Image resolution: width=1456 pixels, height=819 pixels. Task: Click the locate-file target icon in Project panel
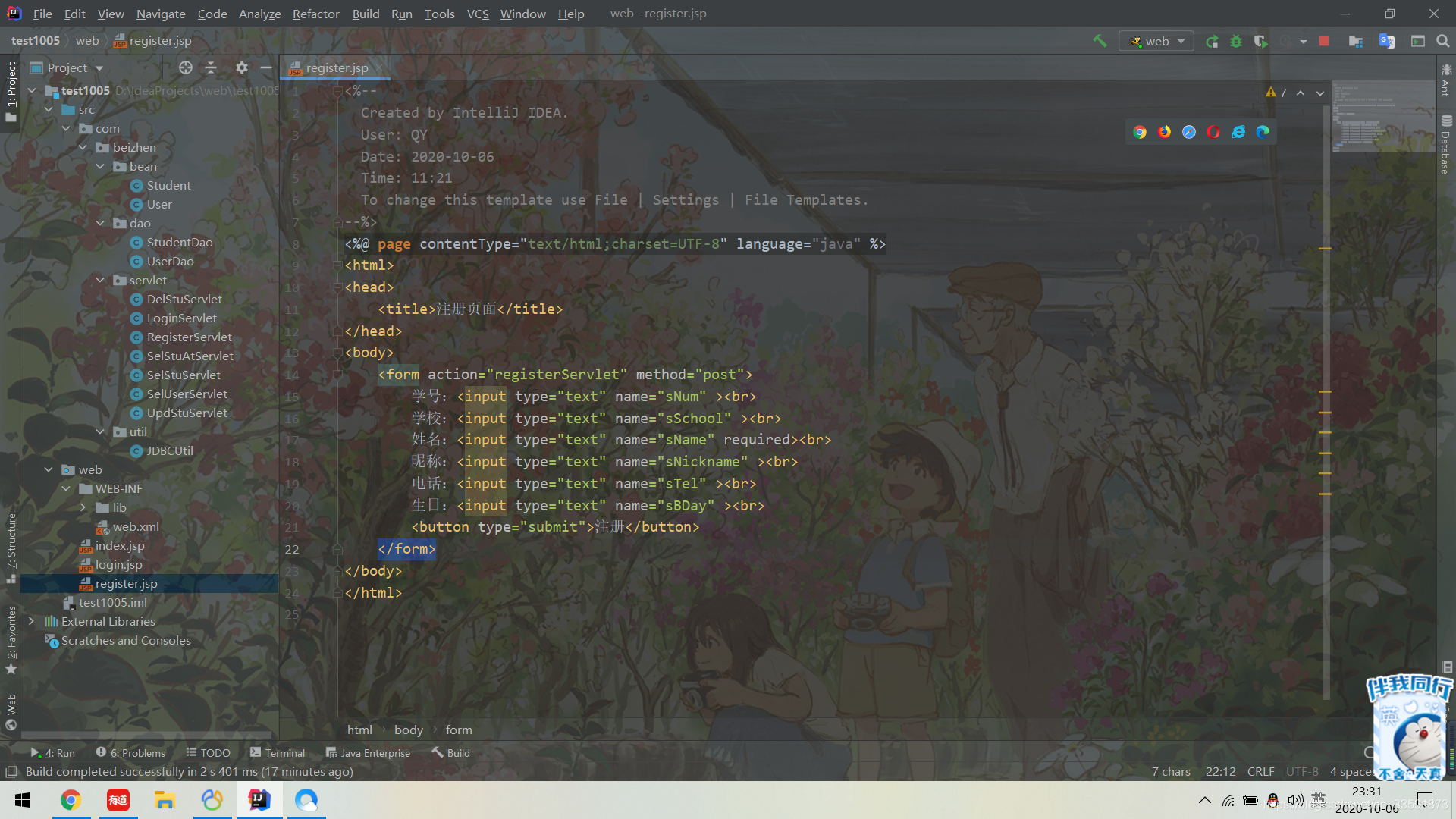coord(186,67)
